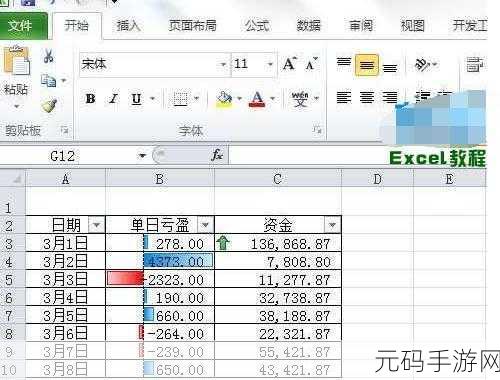Select column B header

[160, 179]
